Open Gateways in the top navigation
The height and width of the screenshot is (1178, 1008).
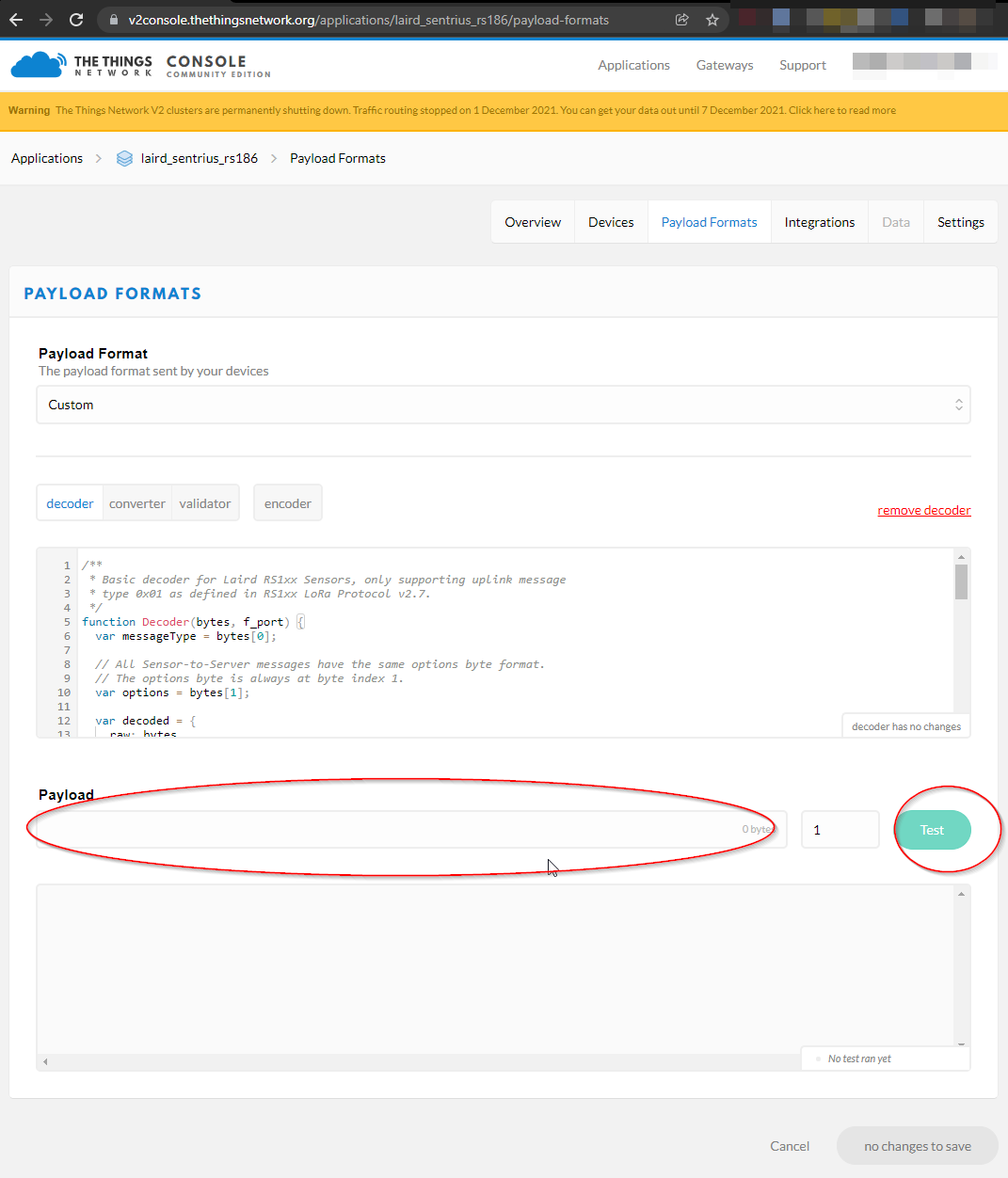(724, 65)
